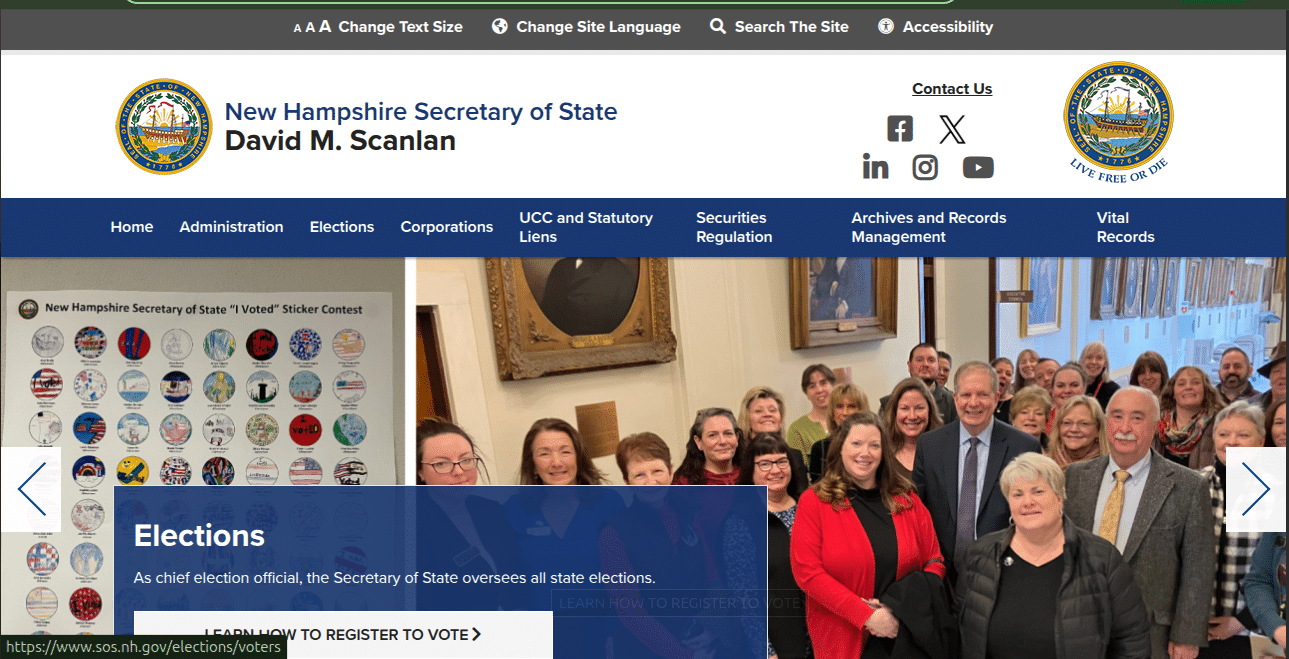Open the Accessibility link
Viewport: 1289px width, 659px height.
(935, 27)
